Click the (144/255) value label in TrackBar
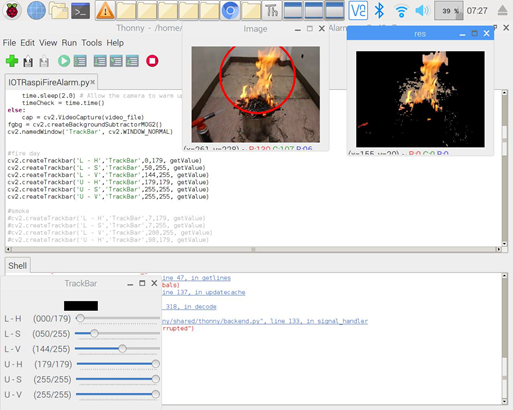This screenshot has width=513, height=410. click(51, 349)
